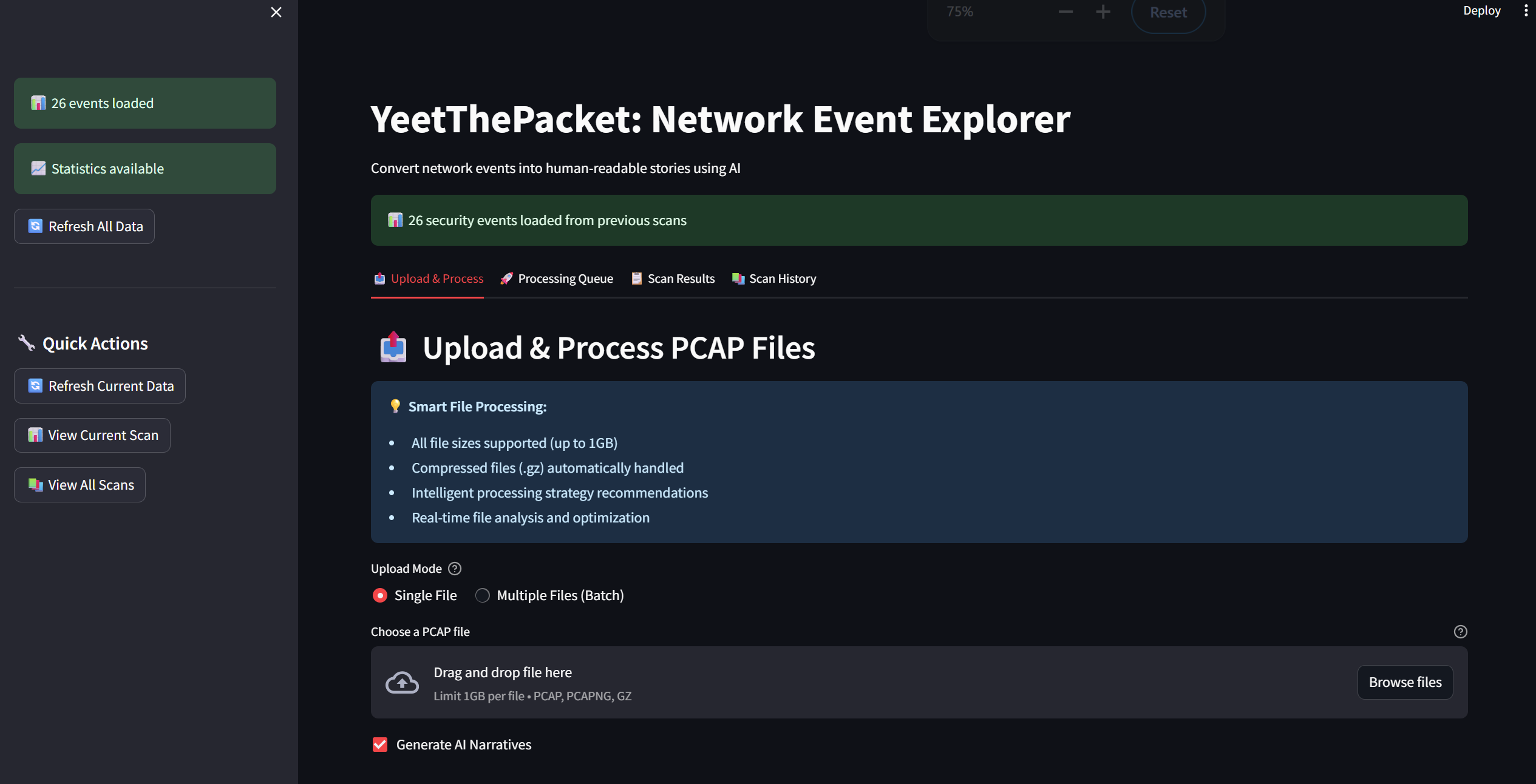Uncheck the Generate AI Narratives checkbox
1536x784 pixels.
(x=380, y=745)
